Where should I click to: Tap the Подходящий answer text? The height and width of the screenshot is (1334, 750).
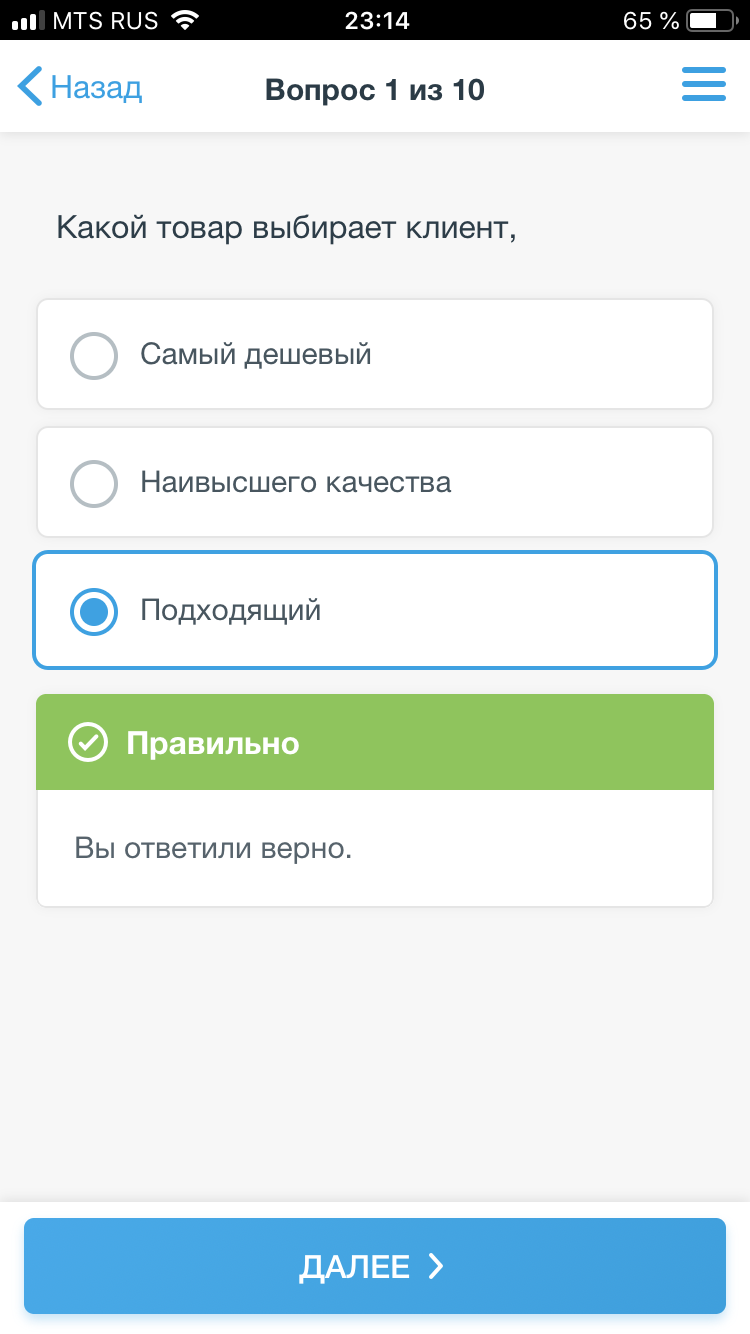(x=231, y=610)
